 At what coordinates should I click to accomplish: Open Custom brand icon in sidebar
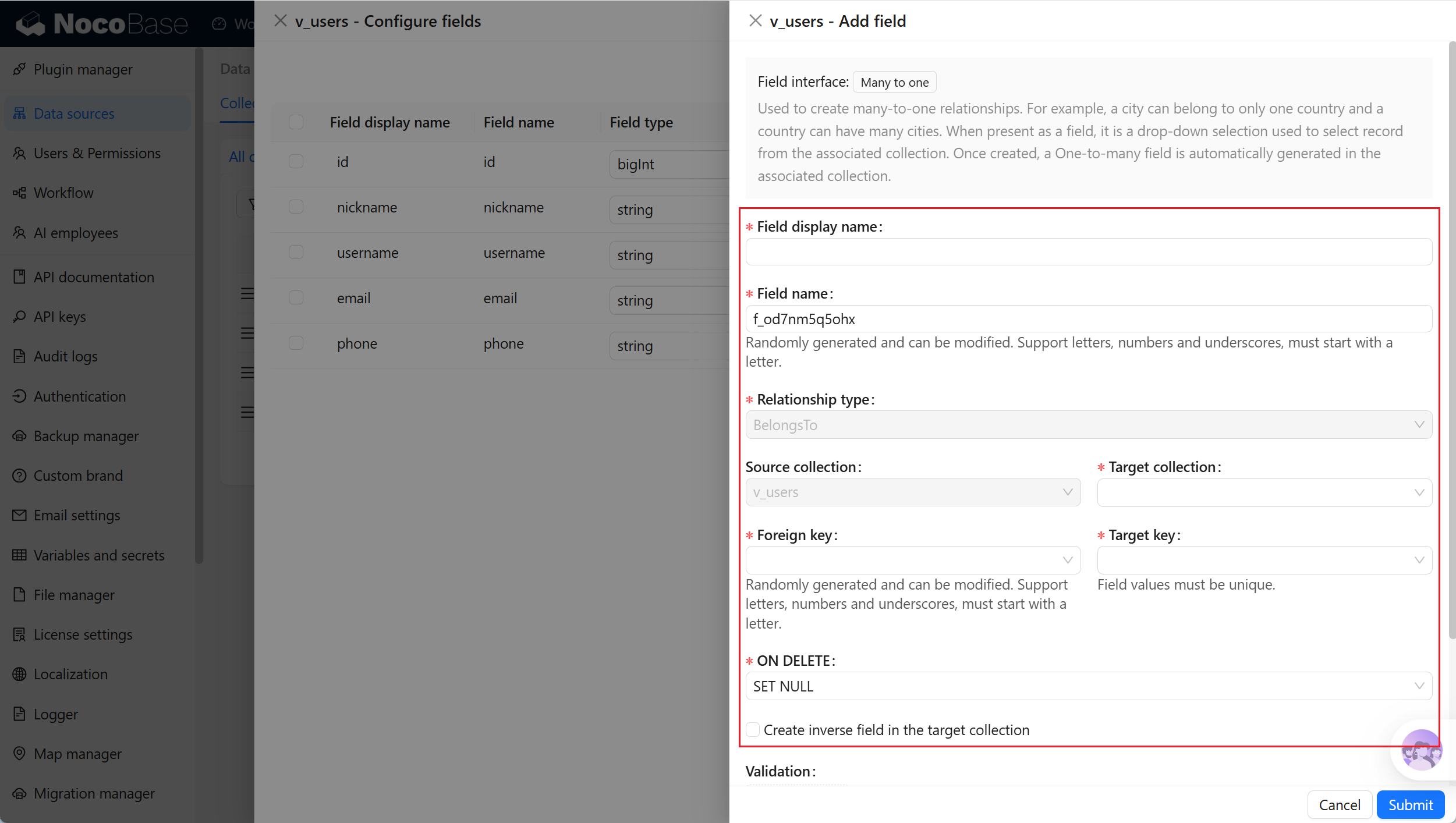pyautogui.click(x=19, y=476)
